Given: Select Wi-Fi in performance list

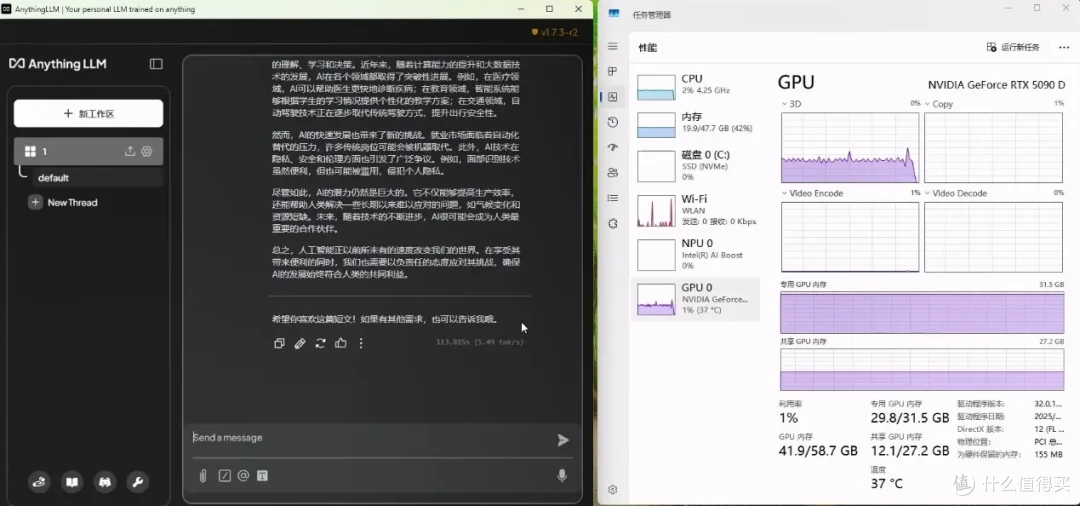Looking at the screenshot, I should click(x=696, y=210).
